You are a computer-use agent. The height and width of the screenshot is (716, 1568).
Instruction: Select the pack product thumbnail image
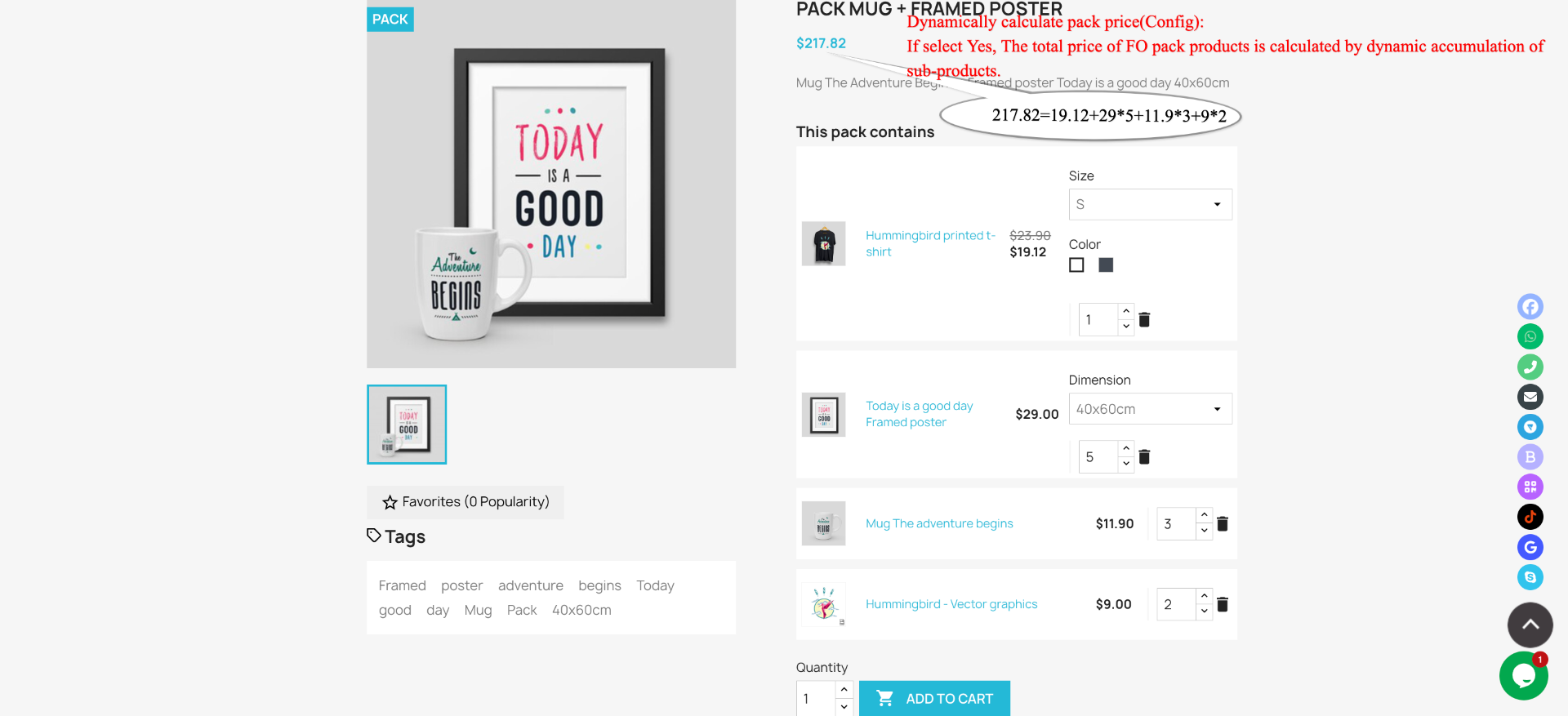pos(407,425)
